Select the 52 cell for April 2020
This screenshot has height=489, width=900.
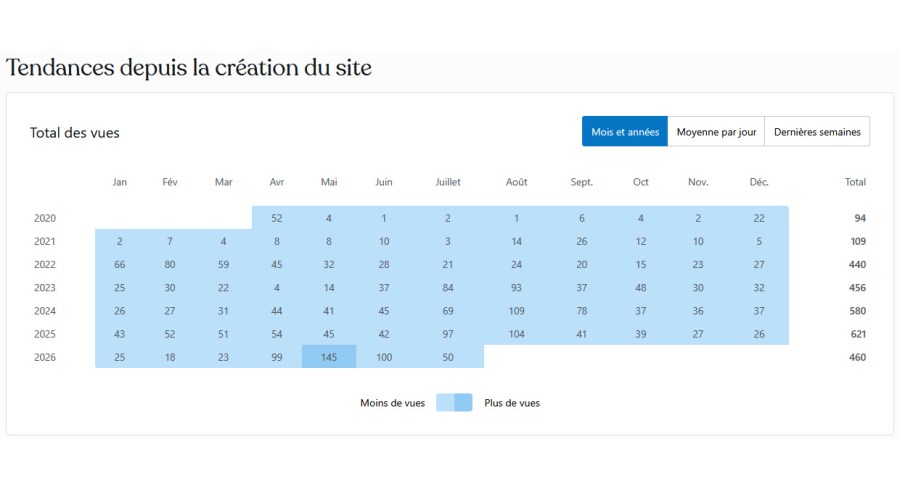[277, 218]
